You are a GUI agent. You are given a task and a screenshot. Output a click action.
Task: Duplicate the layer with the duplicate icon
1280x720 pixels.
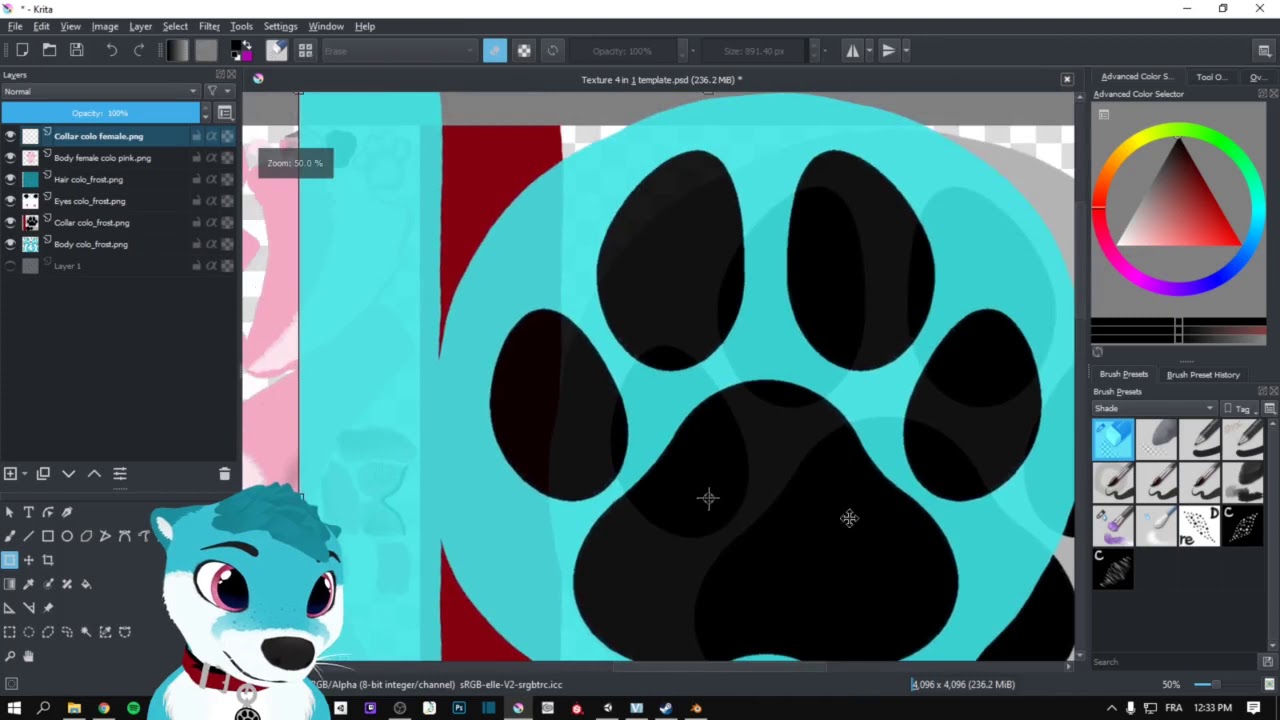(43, 474)
